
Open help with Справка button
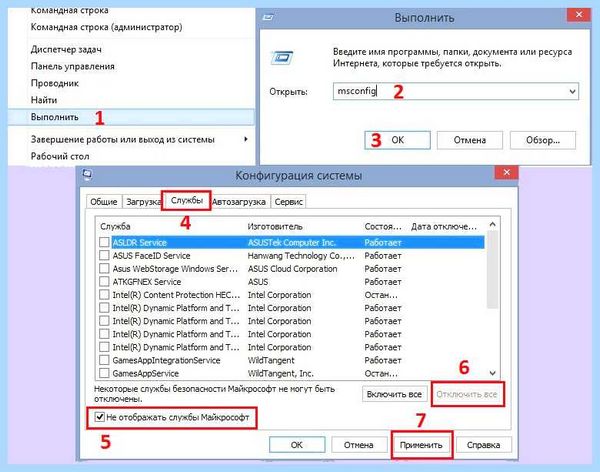[x=483, y=445]
